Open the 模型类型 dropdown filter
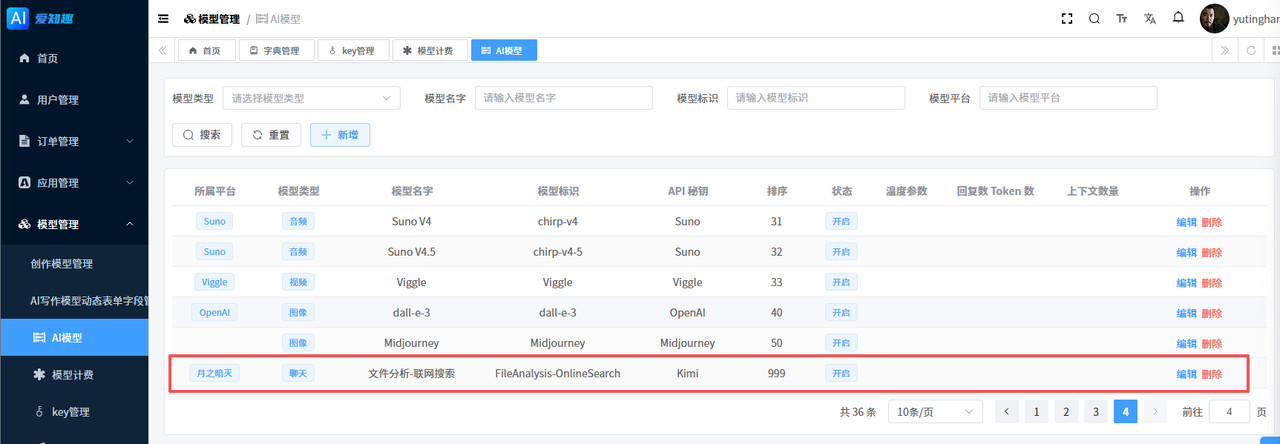 pyautogui.click(x=311, y=98)
